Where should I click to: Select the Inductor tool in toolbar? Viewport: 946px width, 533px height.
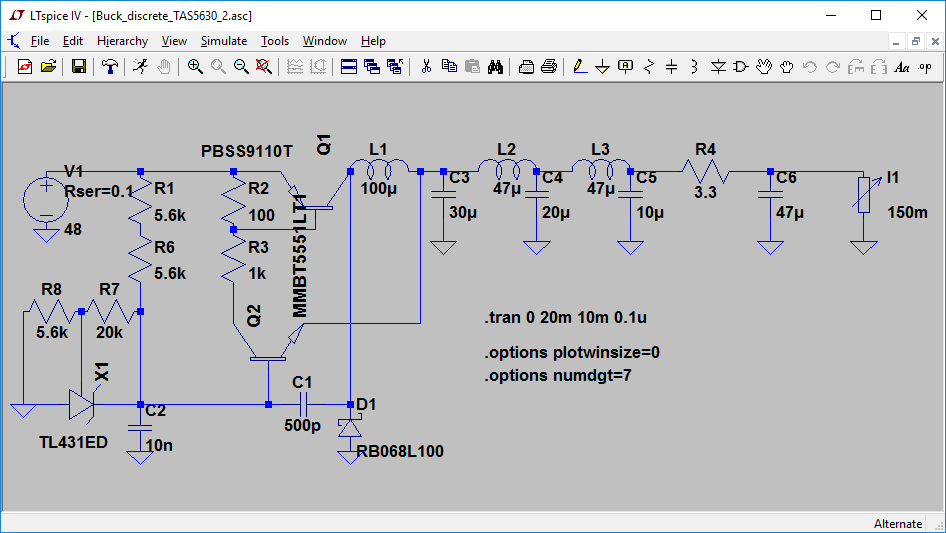[x=694, y=67]
